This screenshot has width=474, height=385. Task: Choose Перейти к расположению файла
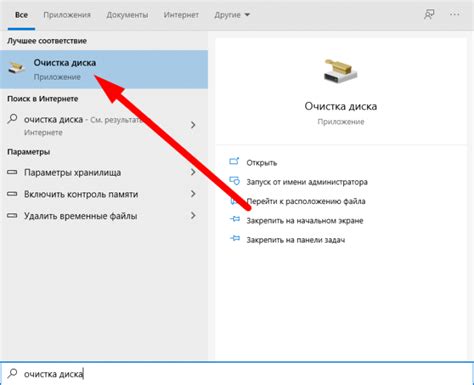pyautogui.click(x=306, y=201)
